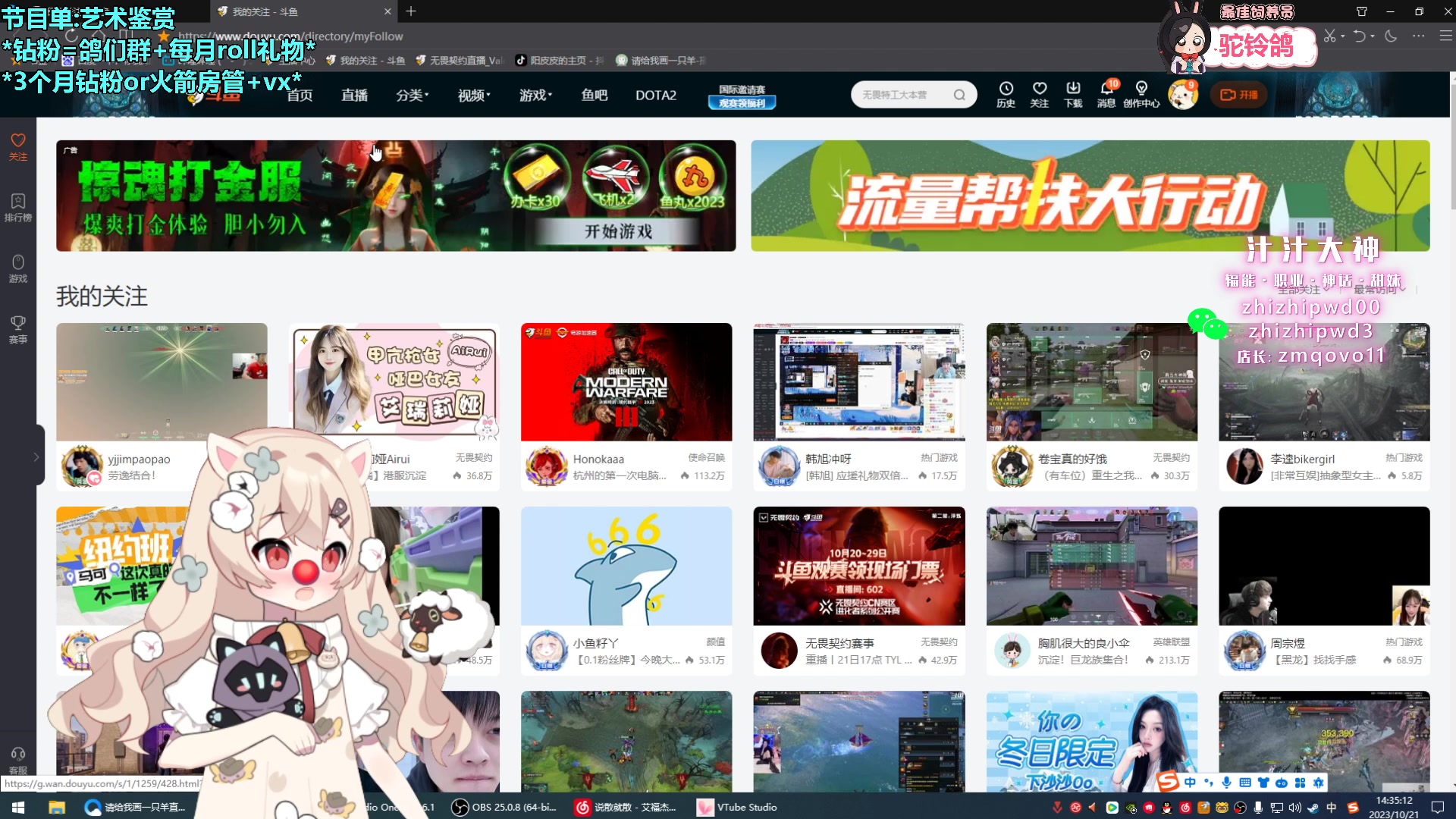The height and width of the screenshot is (819, 1456).
Task: Open dropdown arrow beside undo icon
Action: (1373, 36)
